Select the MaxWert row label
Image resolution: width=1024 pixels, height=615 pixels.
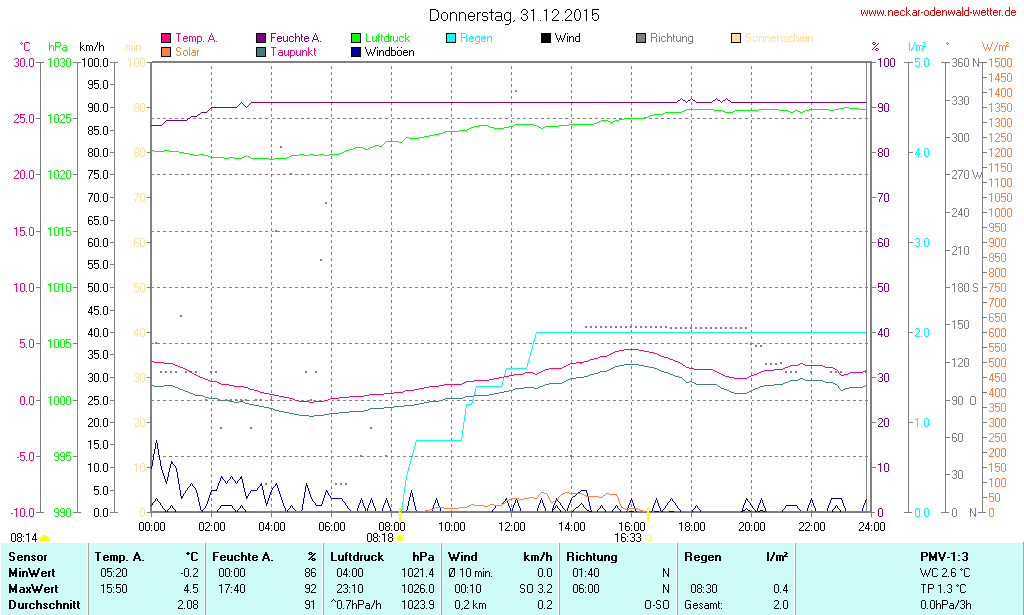(32, 589)
